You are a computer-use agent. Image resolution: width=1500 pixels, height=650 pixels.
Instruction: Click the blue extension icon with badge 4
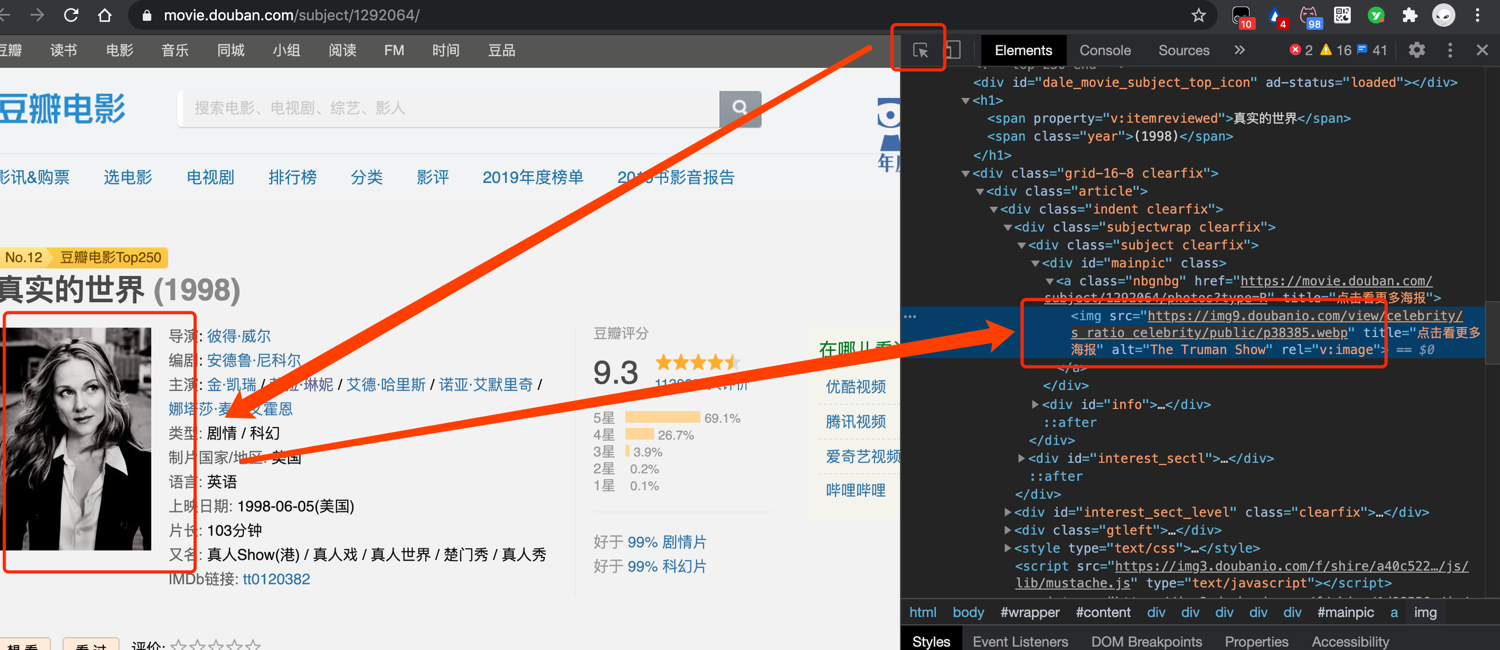pos(1277,16)
